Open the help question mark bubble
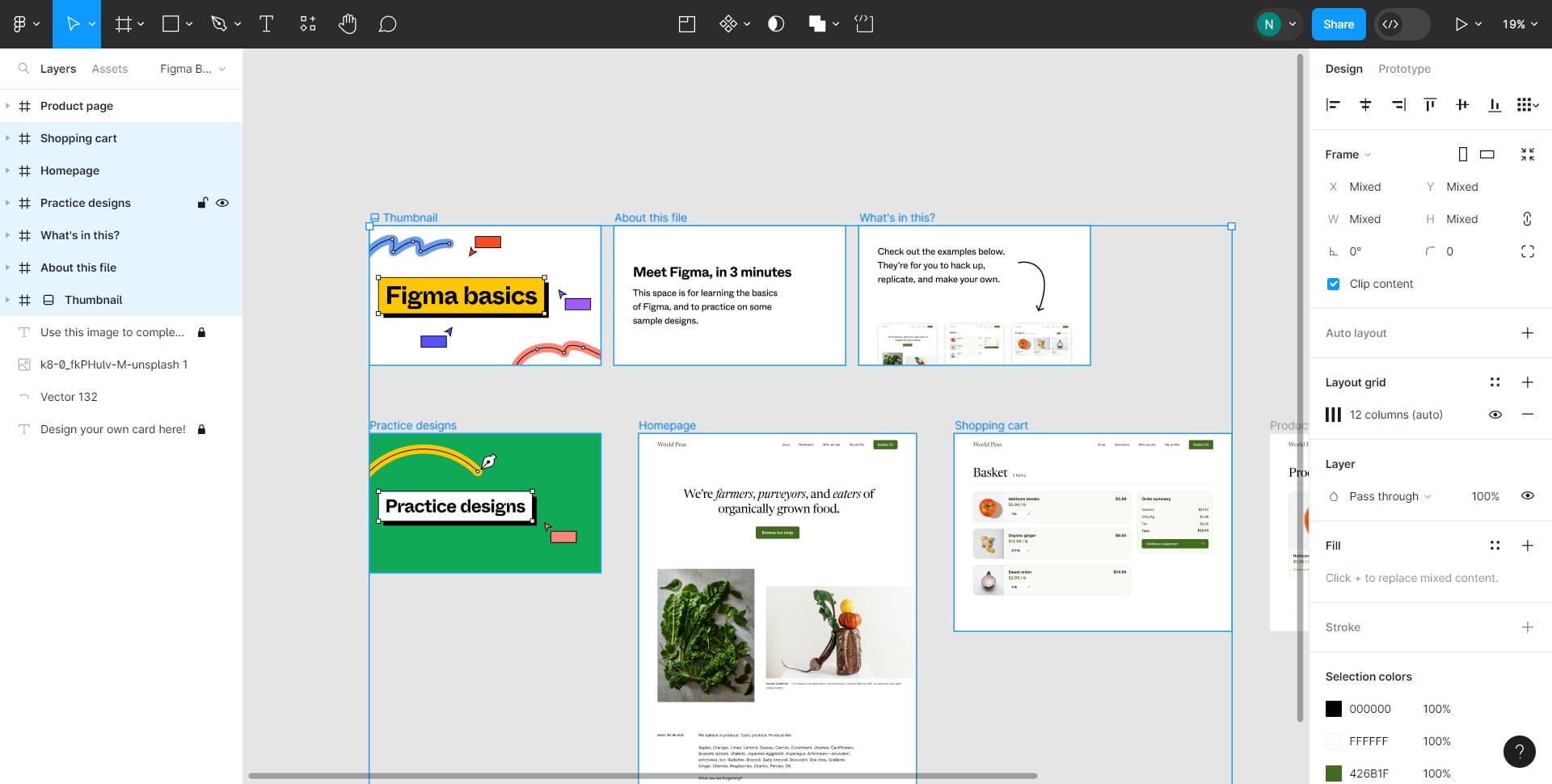This screenshot has height=784, width=1552. (1520, 752)
